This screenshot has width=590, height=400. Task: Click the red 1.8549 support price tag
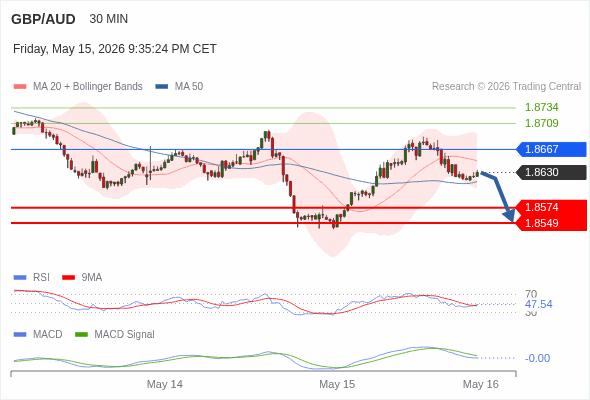click(x=551, y=223)
